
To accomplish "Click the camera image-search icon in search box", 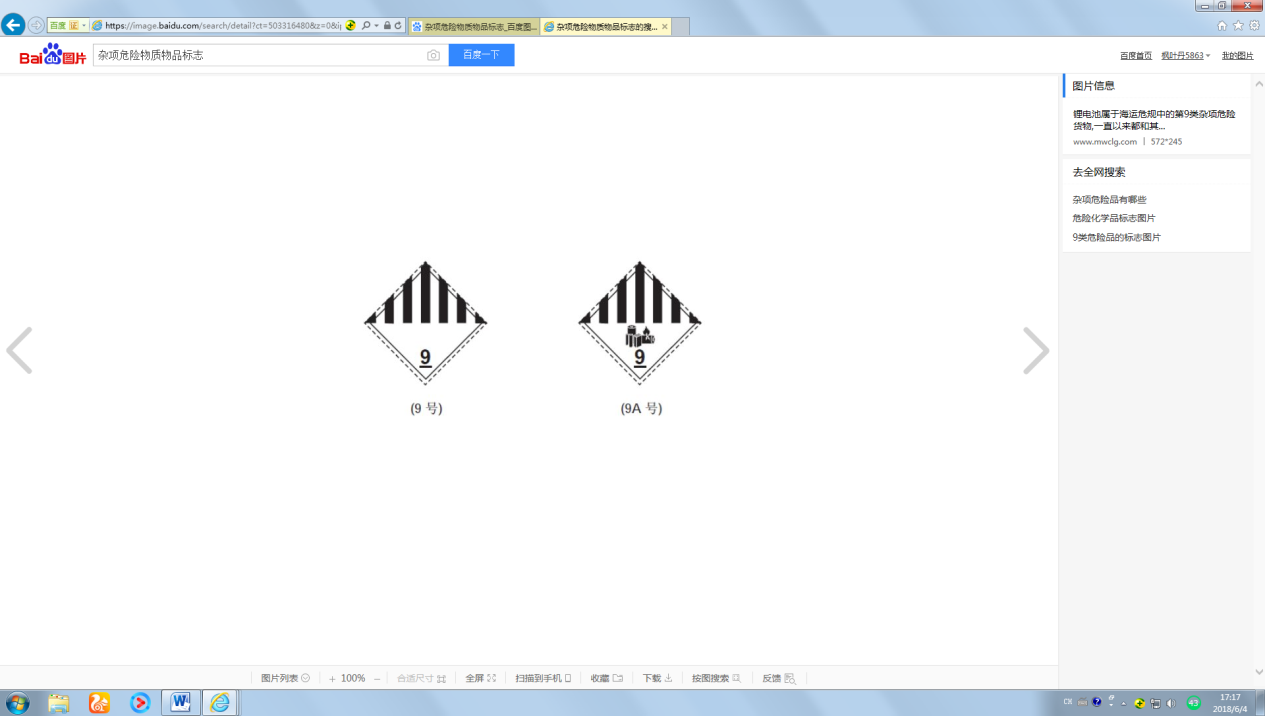I will (x=433, y=56).
